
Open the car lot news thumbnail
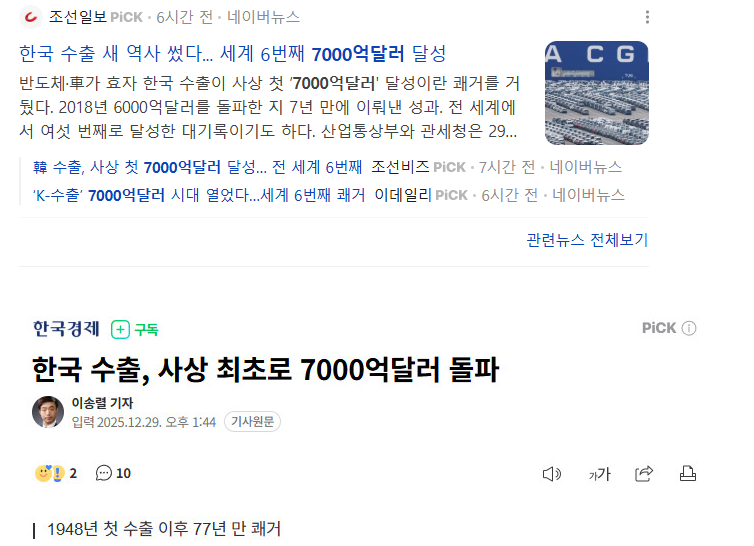(597, 93)
